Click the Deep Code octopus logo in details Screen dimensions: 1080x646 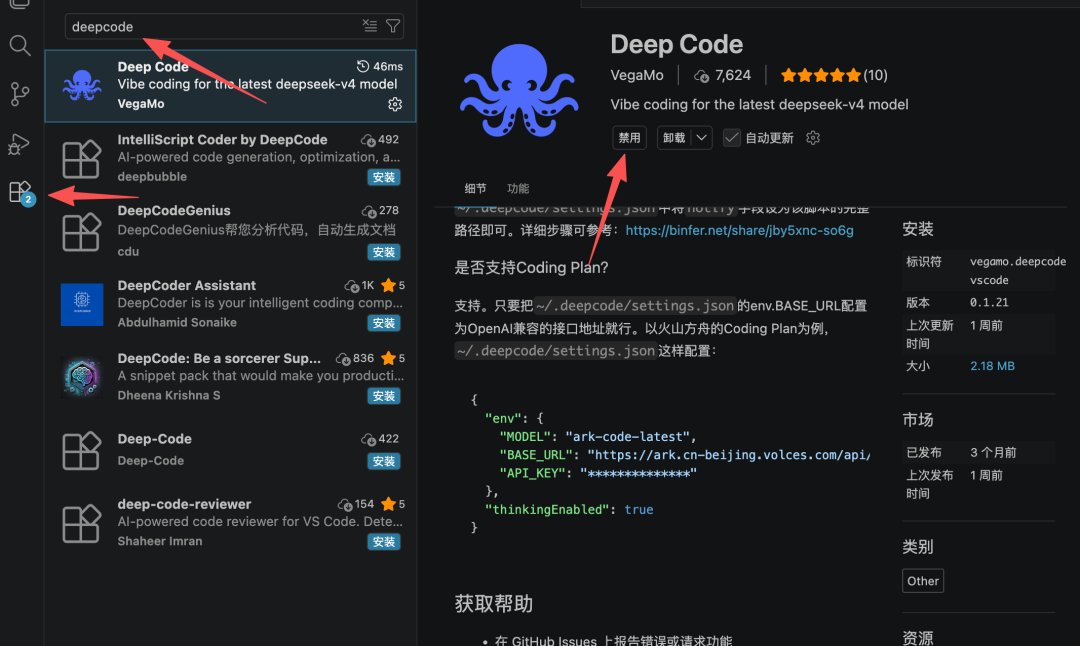519,90
